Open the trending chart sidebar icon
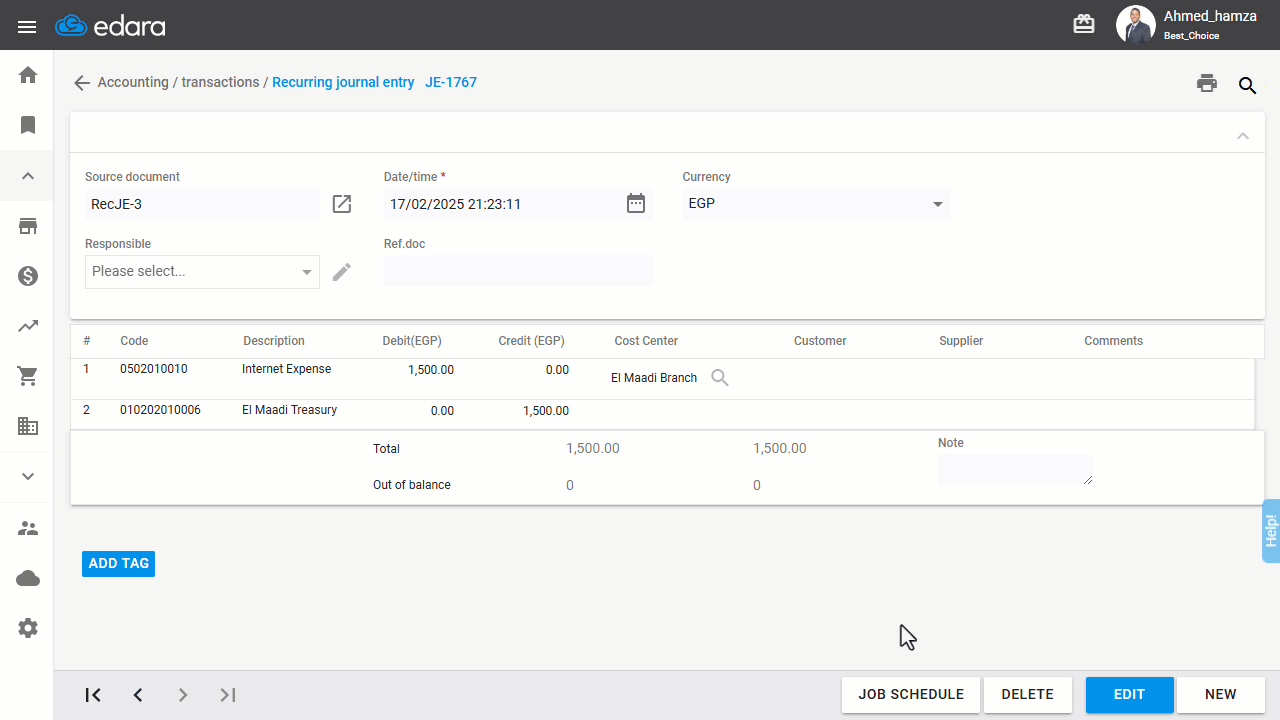1280x720 pixels. tap(28, 326)
